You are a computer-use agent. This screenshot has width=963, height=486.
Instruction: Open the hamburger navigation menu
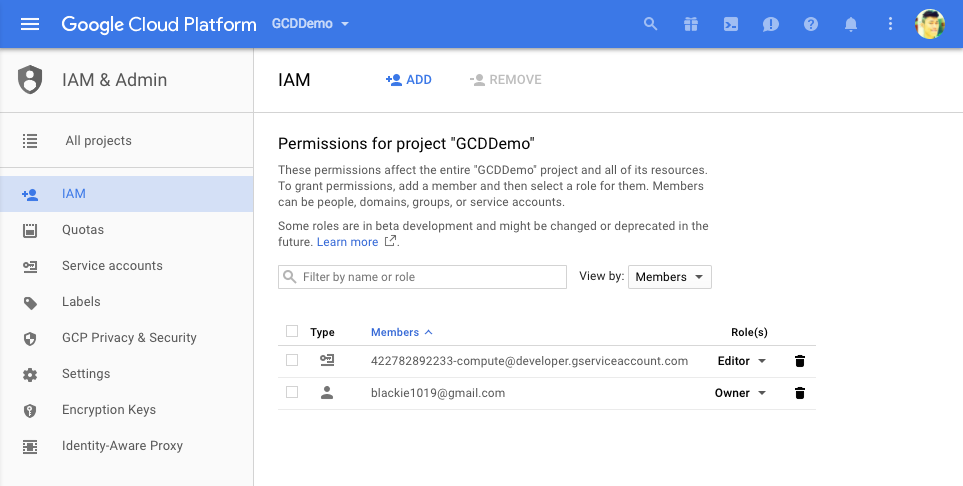(30, 24)
